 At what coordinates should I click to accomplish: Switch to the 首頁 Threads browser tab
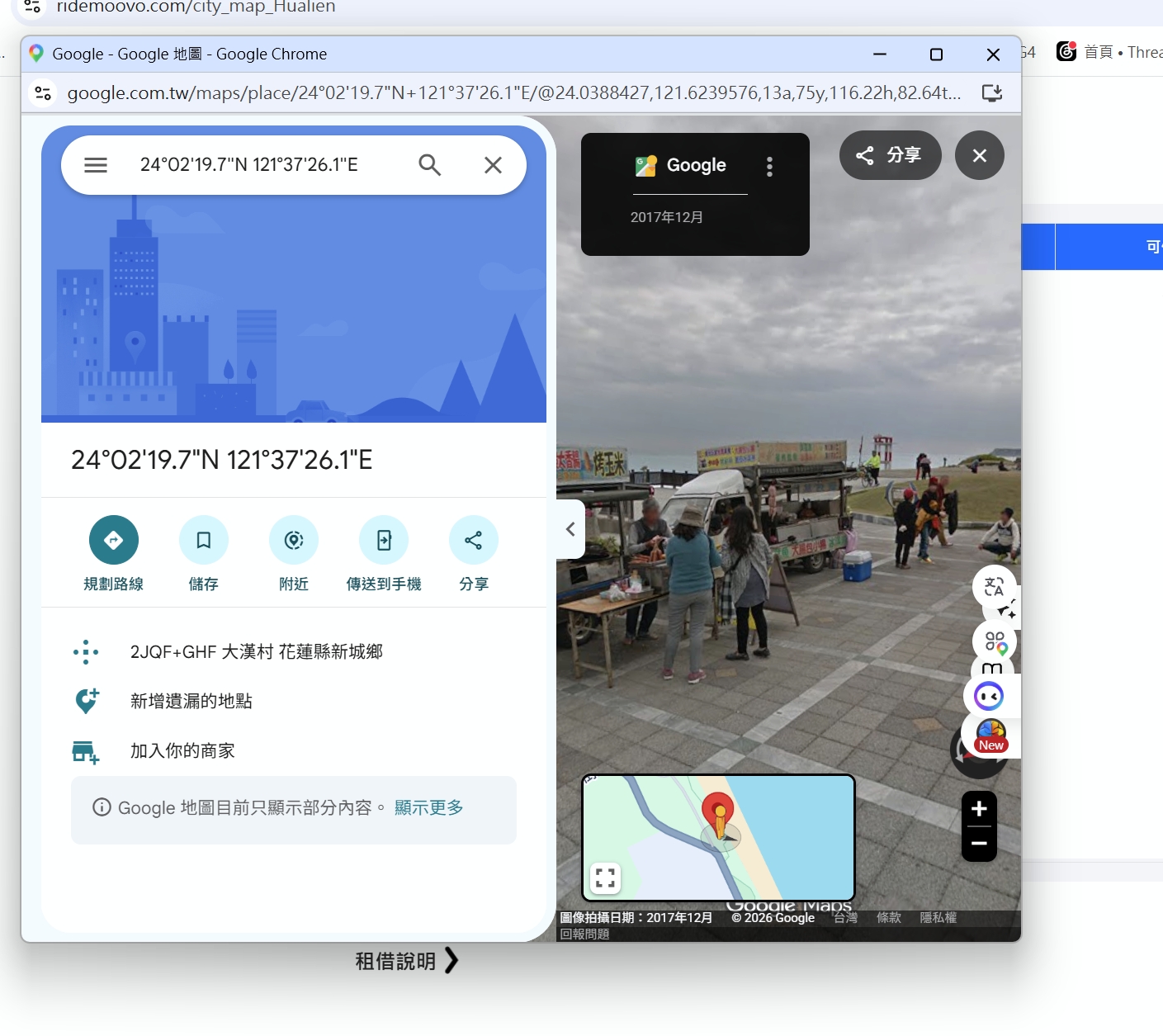[x=1109, y=52]
